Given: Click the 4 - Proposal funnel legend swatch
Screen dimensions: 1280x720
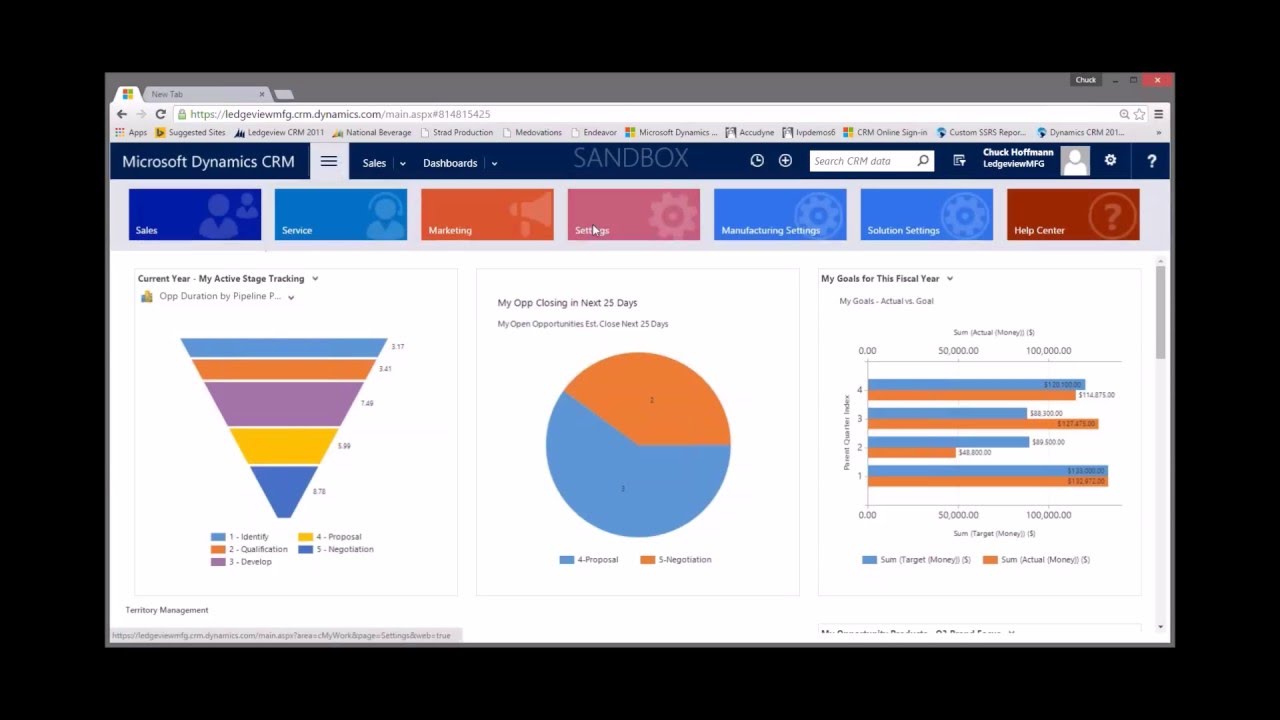Looking at the screenshot, I should (306, 537).
